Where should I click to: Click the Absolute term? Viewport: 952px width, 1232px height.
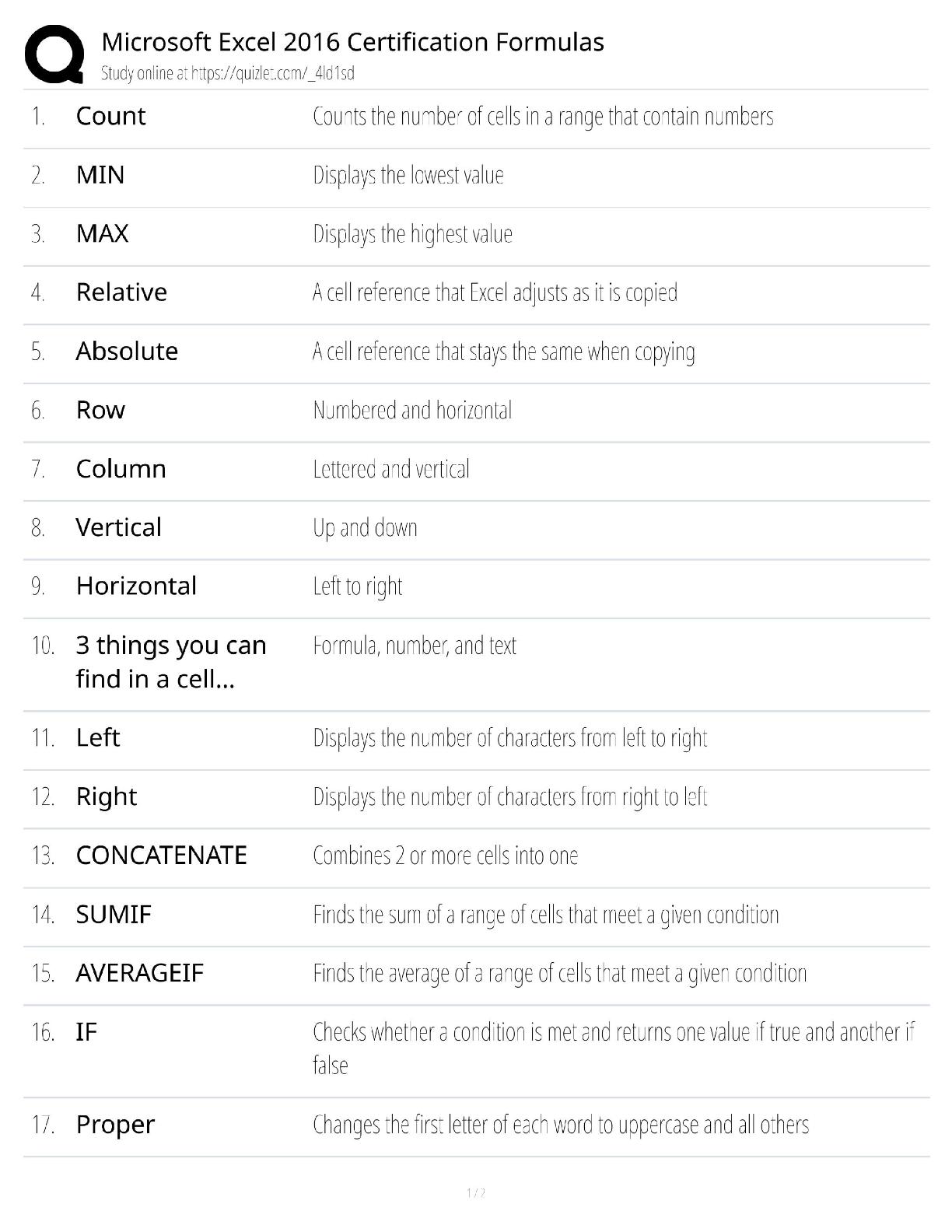pyautogui.click(x=127, y=351)
